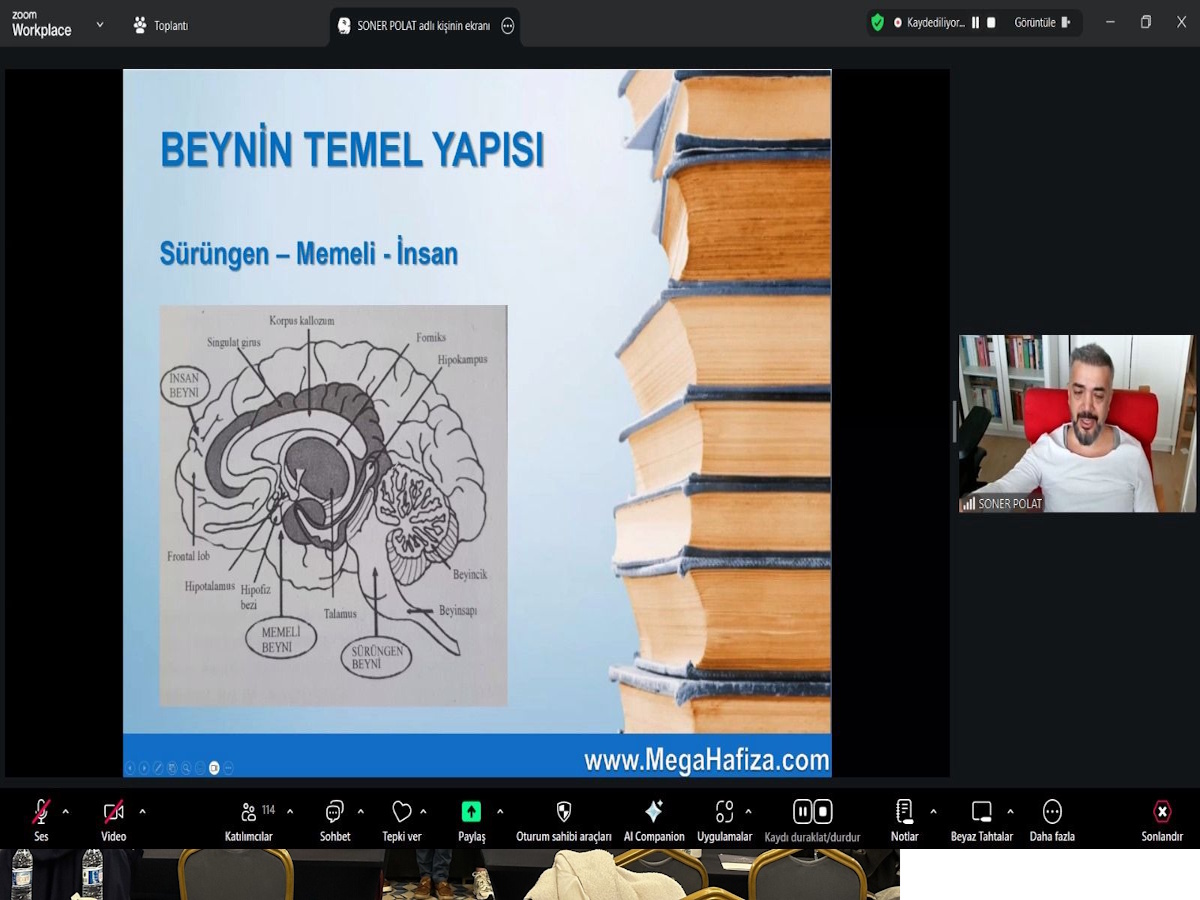Open Daha fazla more options
The width and height of the screenshot is (1200, 900).
click(x=1052, y=812)
